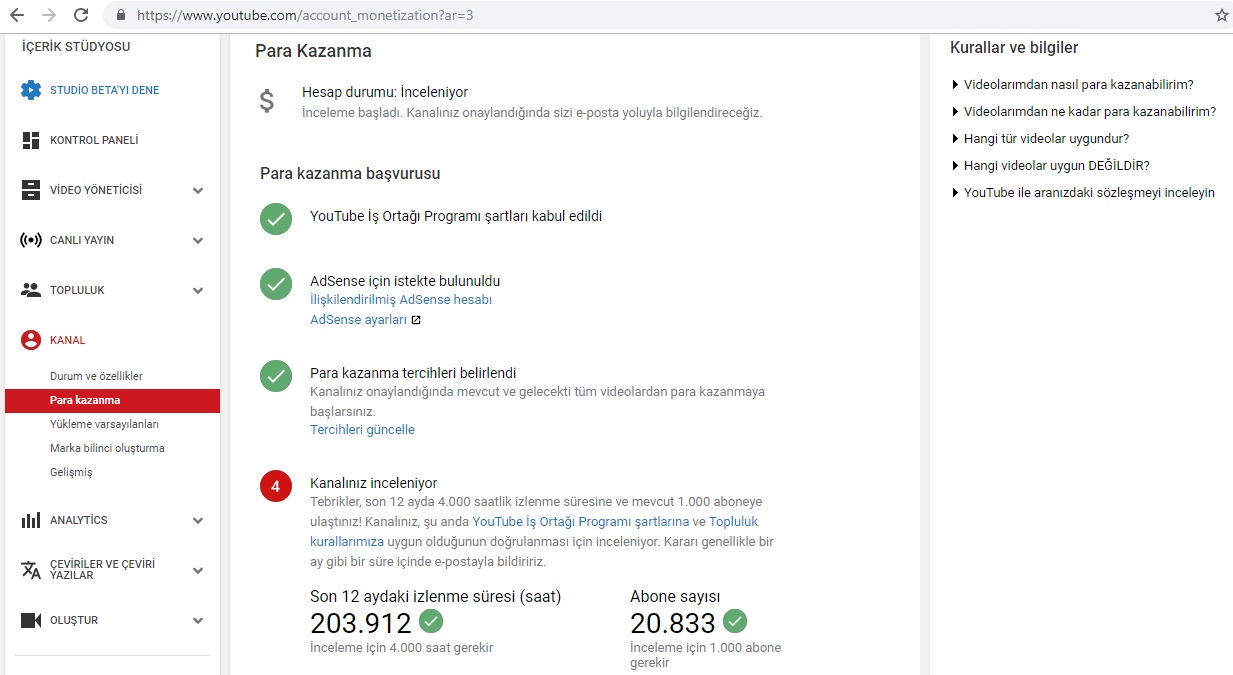Expand the Oluştur chevron

(x=198, y=620)
